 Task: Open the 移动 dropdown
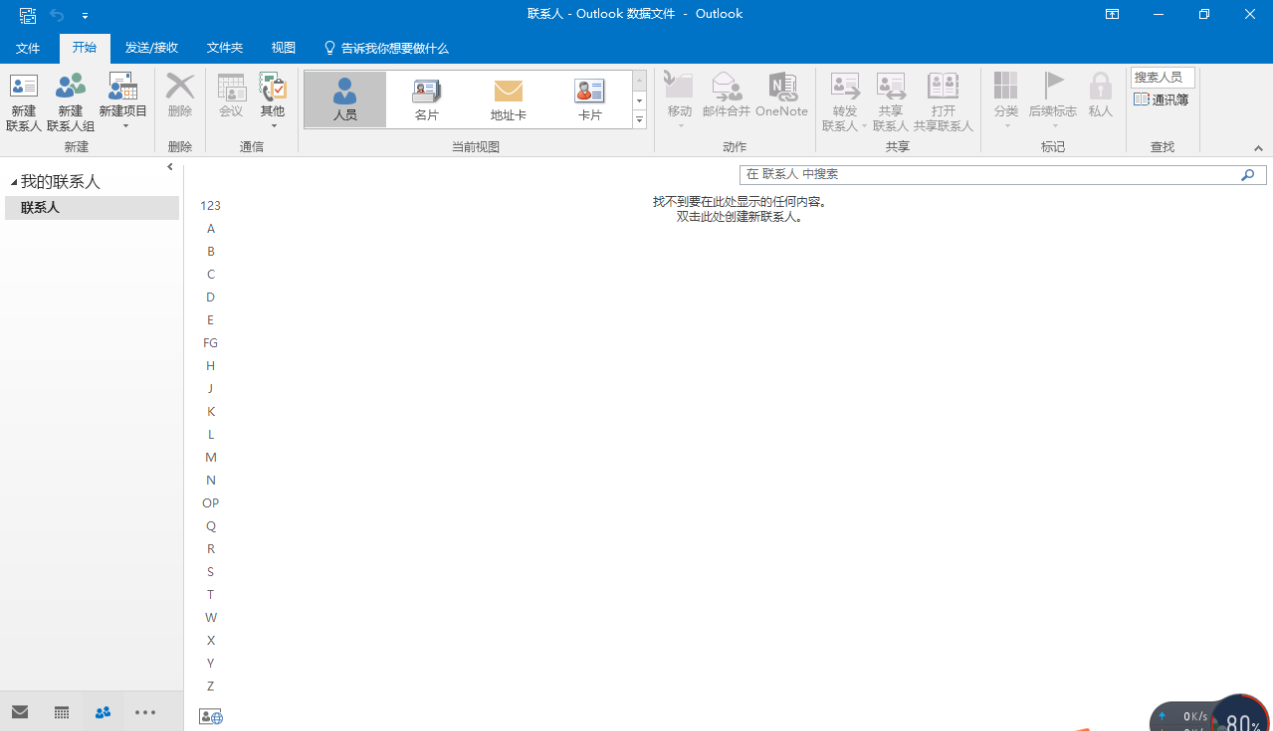click(x=680, y=101)
